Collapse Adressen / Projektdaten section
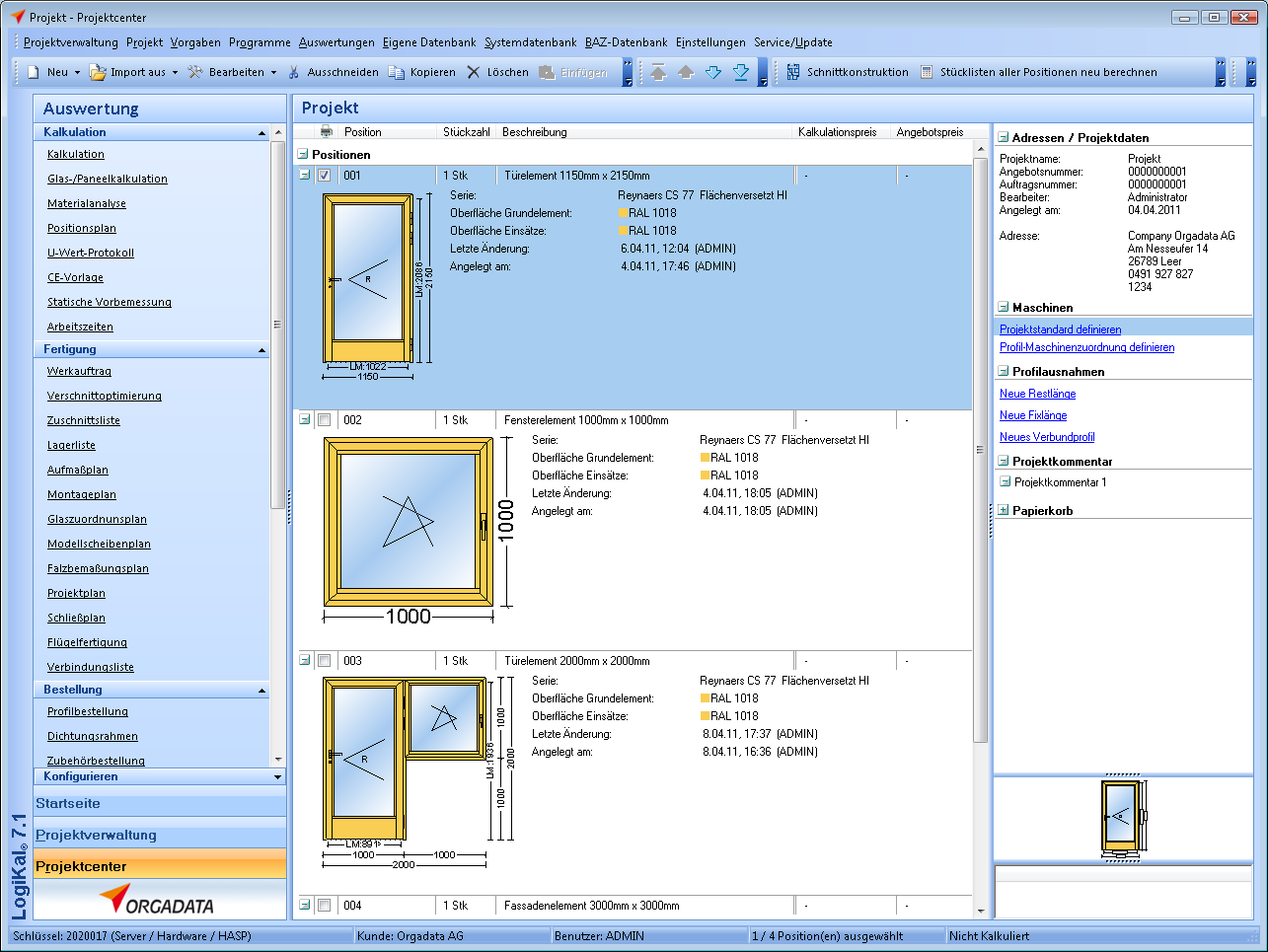The width and height of the screenshot is (1268, 952). coord(1004,138)
